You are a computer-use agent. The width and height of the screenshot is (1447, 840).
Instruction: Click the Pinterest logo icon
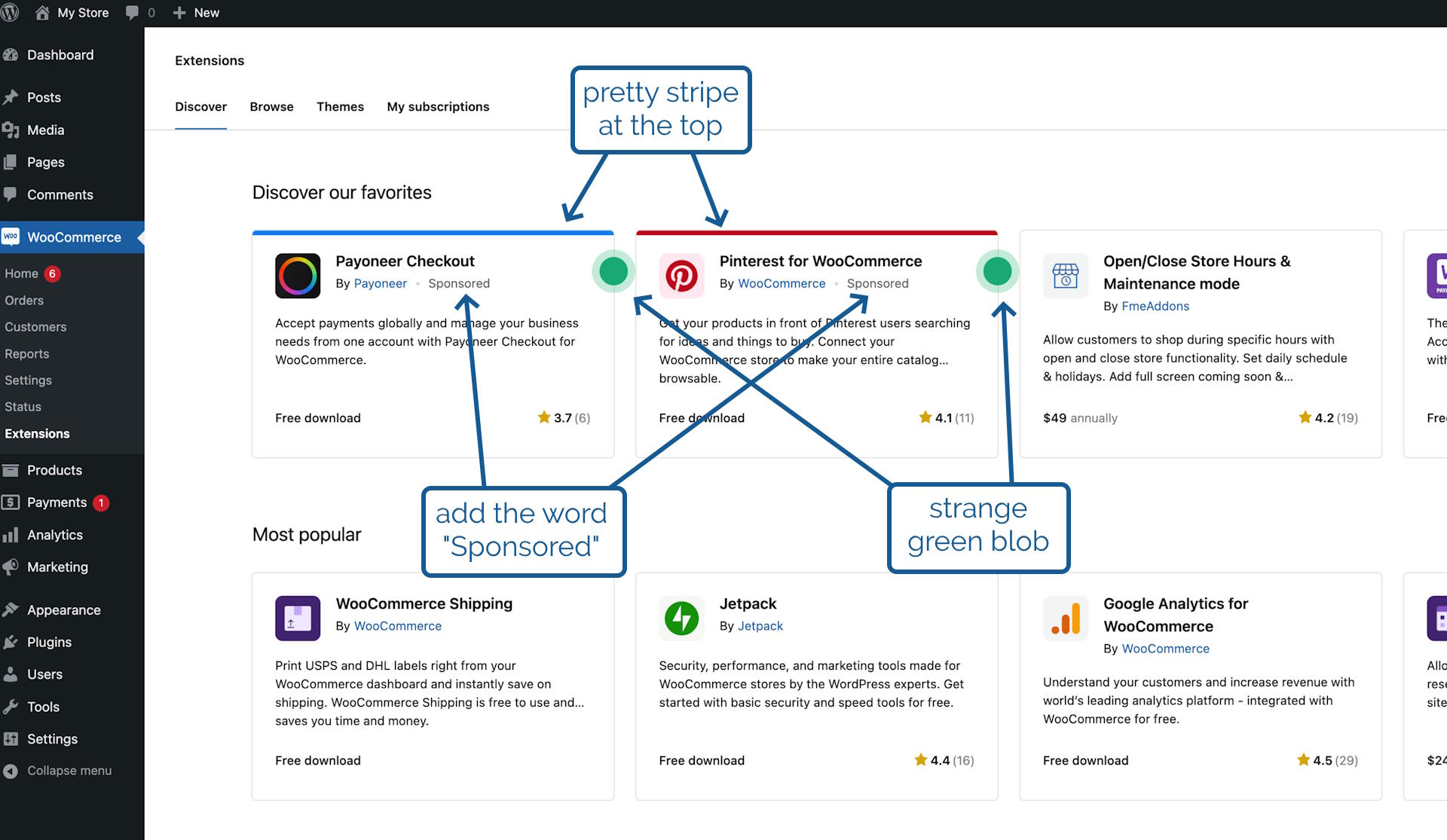click(x=681, y=276)
